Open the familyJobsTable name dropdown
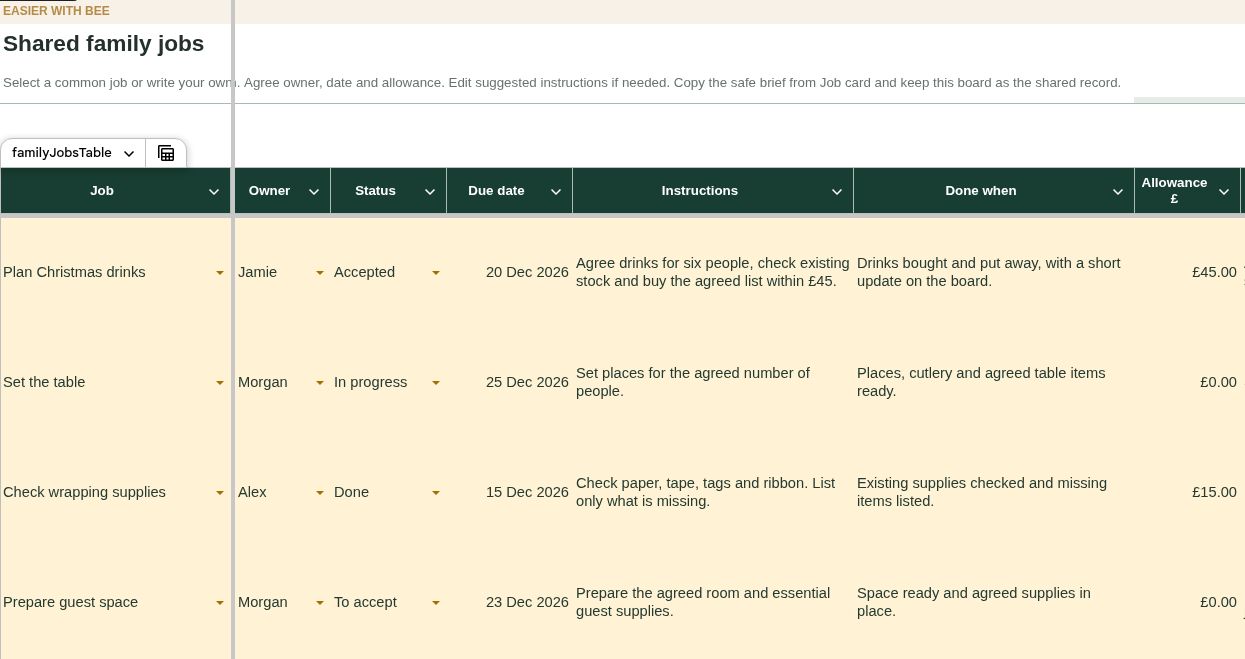Image resolution: width=1245 pixels, height=659 pixels. coord(129,153)
